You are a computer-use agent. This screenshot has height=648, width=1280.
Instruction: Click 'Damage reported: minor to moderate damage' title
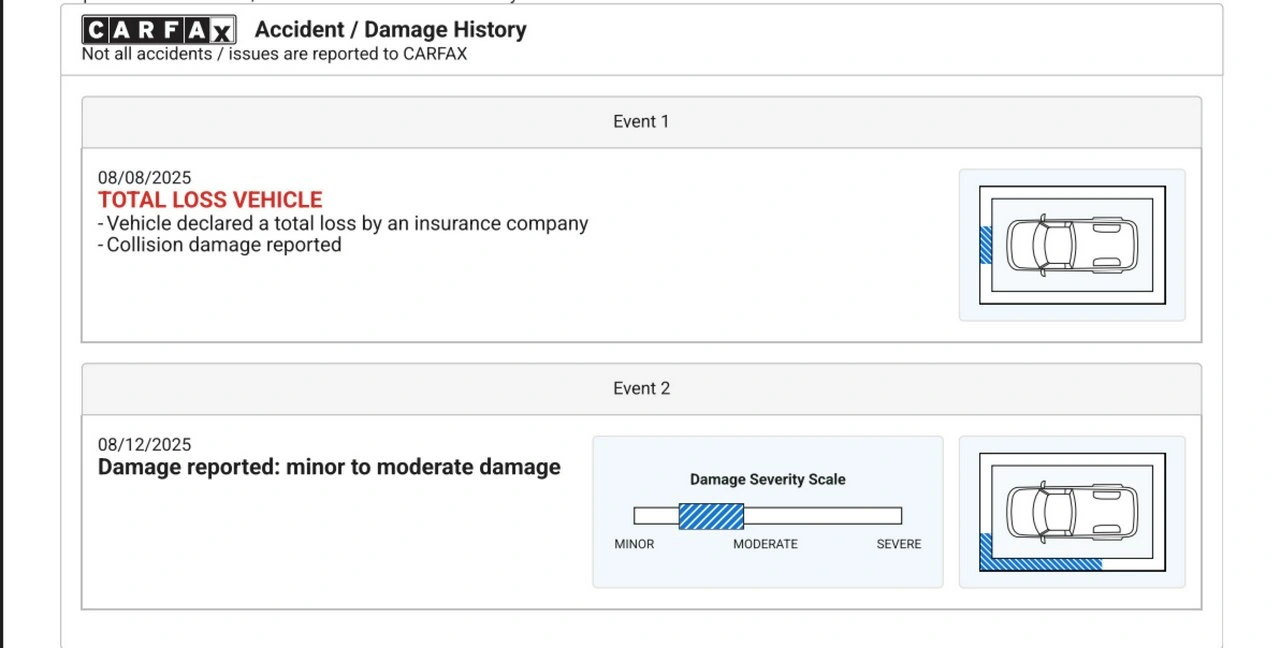tap(329, 468)
